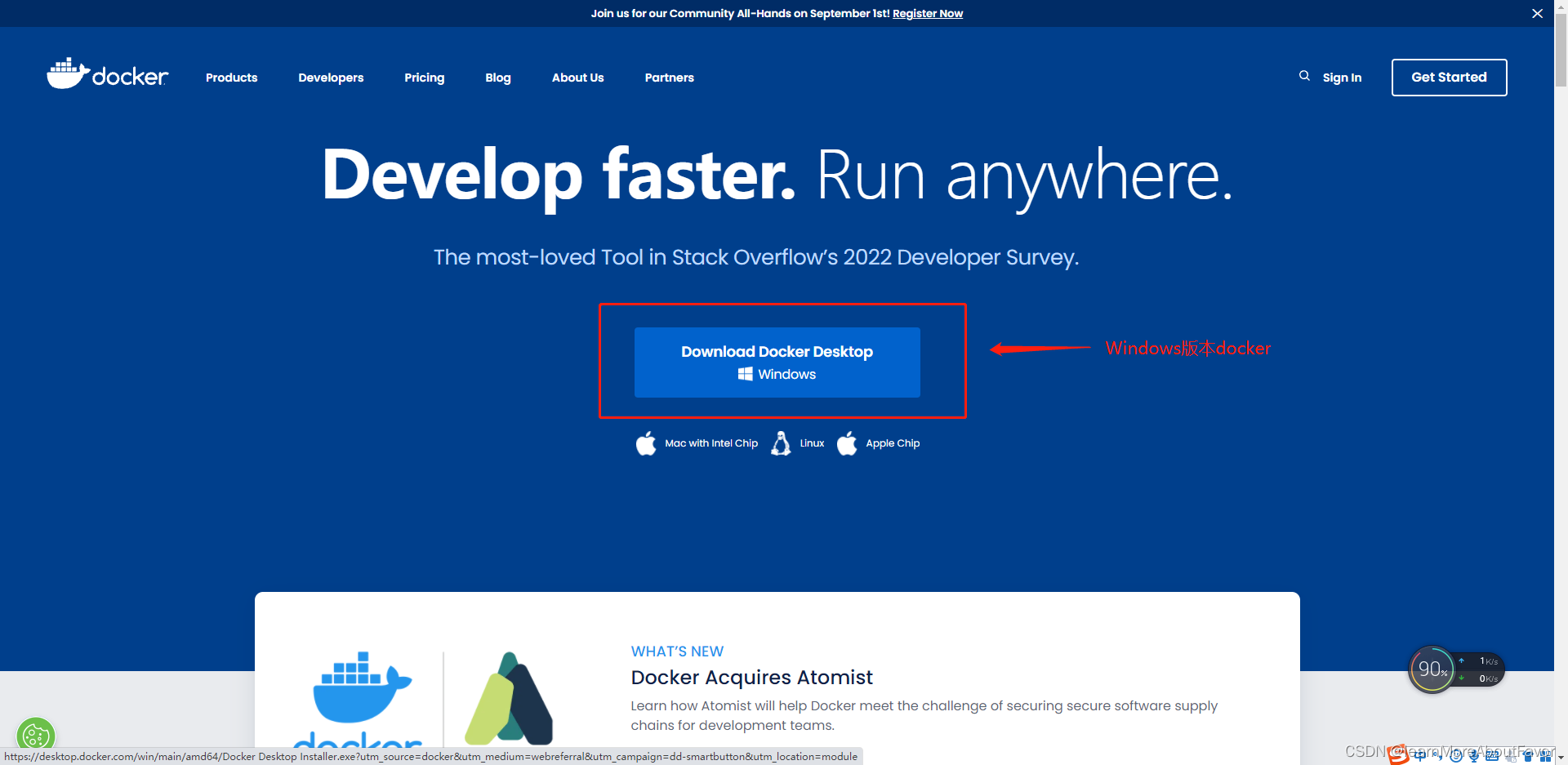
Task: Open cookie preferences green cookie icon
Action: [35, 736]
